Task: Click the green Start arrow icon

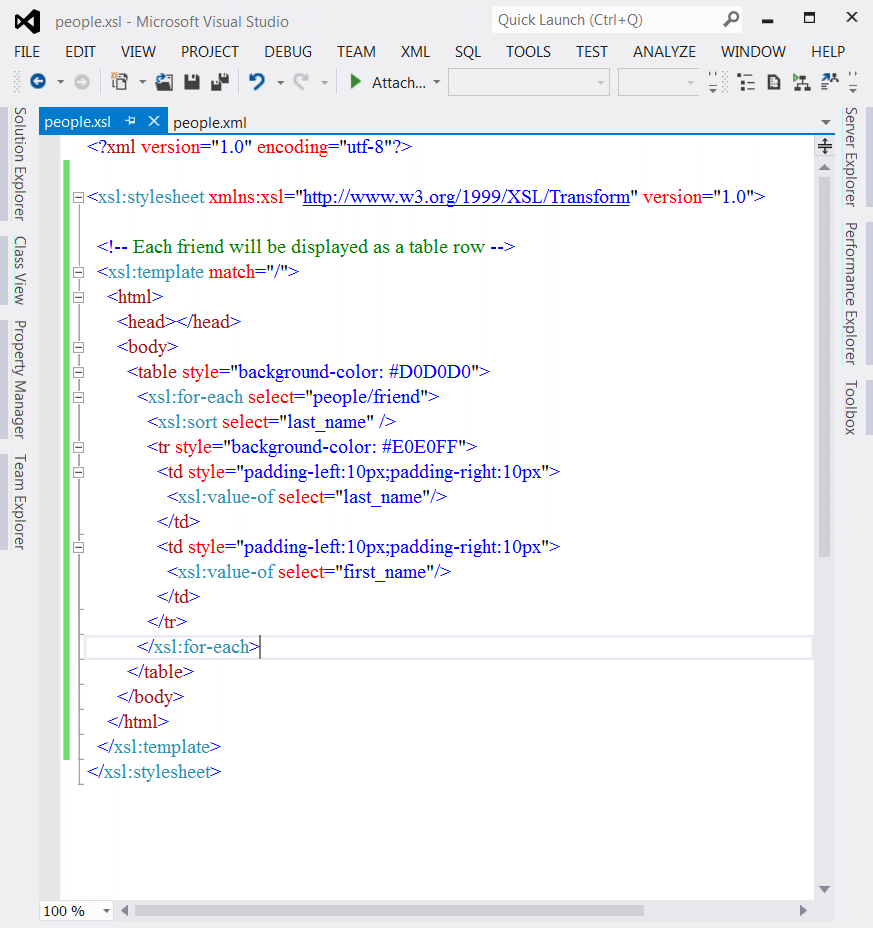Action: point(355,81)
